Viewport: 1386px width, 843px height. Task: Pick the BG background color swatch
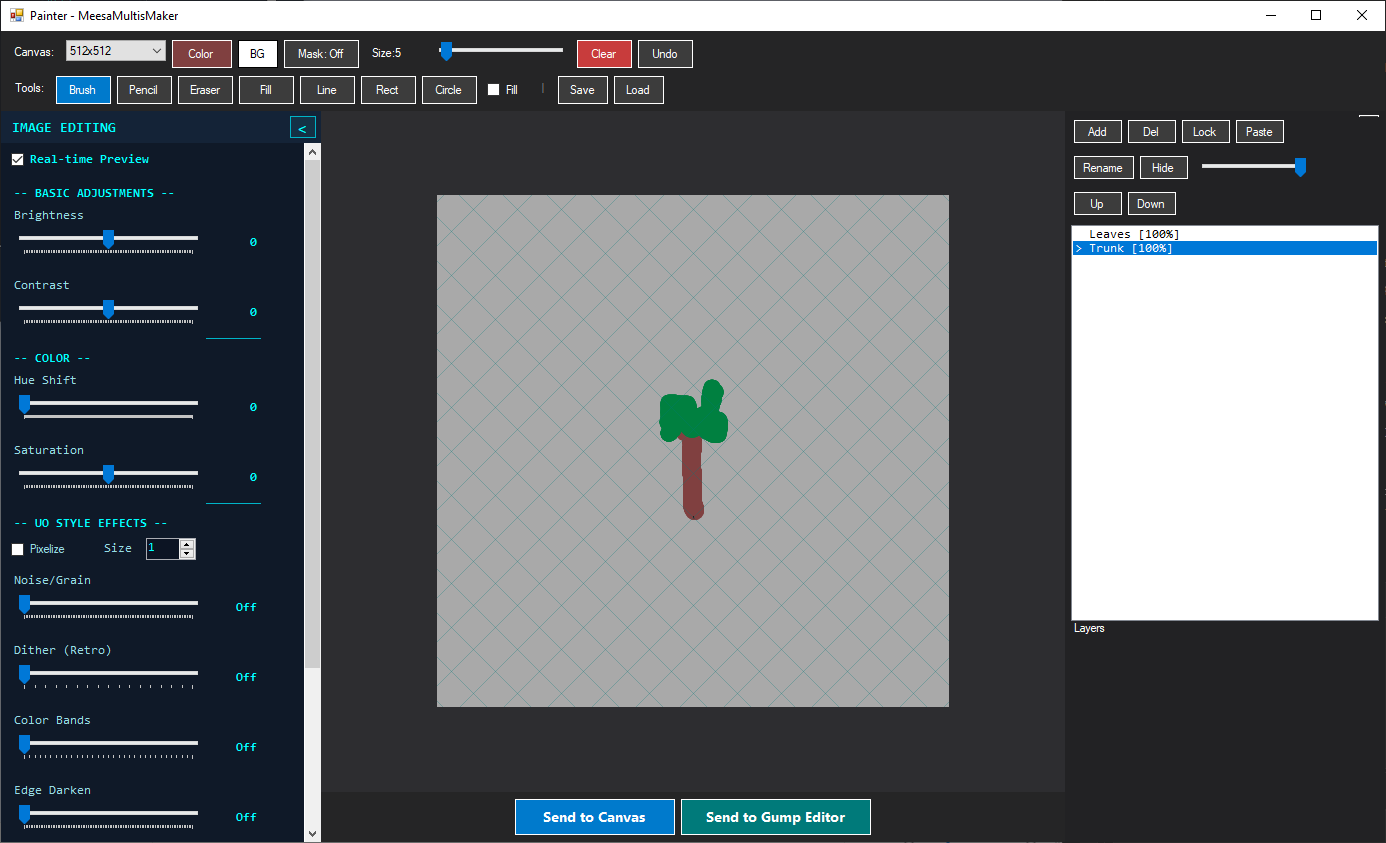(258, 54)
